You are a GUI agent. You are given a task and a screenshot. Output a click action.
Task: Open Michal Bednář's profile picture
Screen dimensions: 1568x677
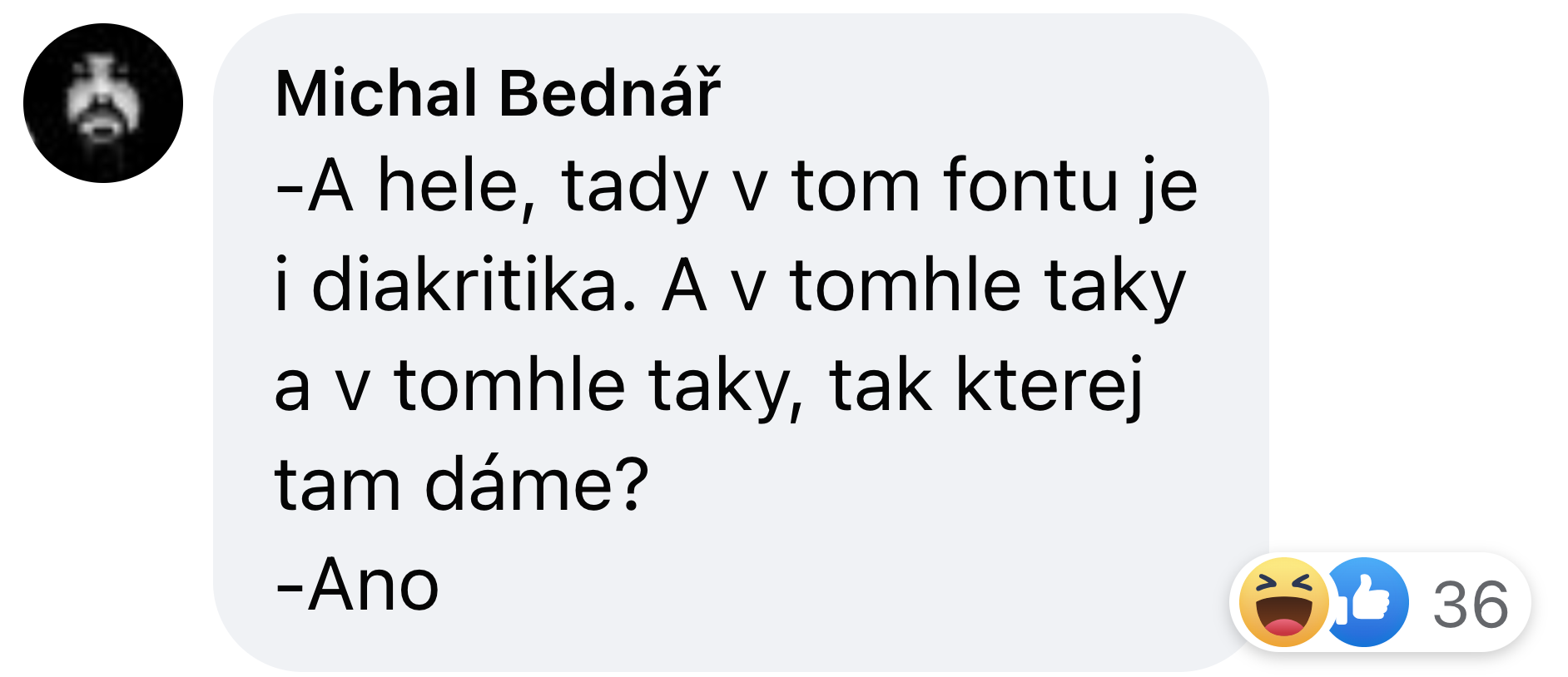pos(103,103)
